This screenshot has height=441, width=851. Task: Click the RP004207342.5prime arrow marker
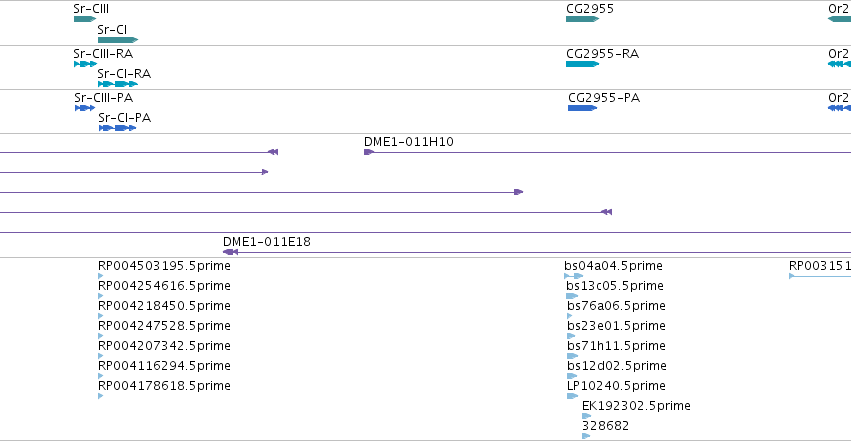pos(100,356)
